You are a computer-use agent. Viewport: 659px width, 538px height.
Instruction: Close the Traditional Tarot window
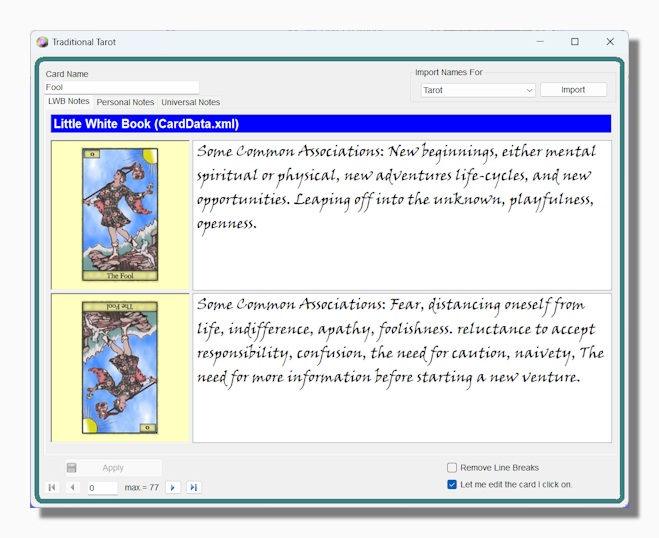click(610, 42)
